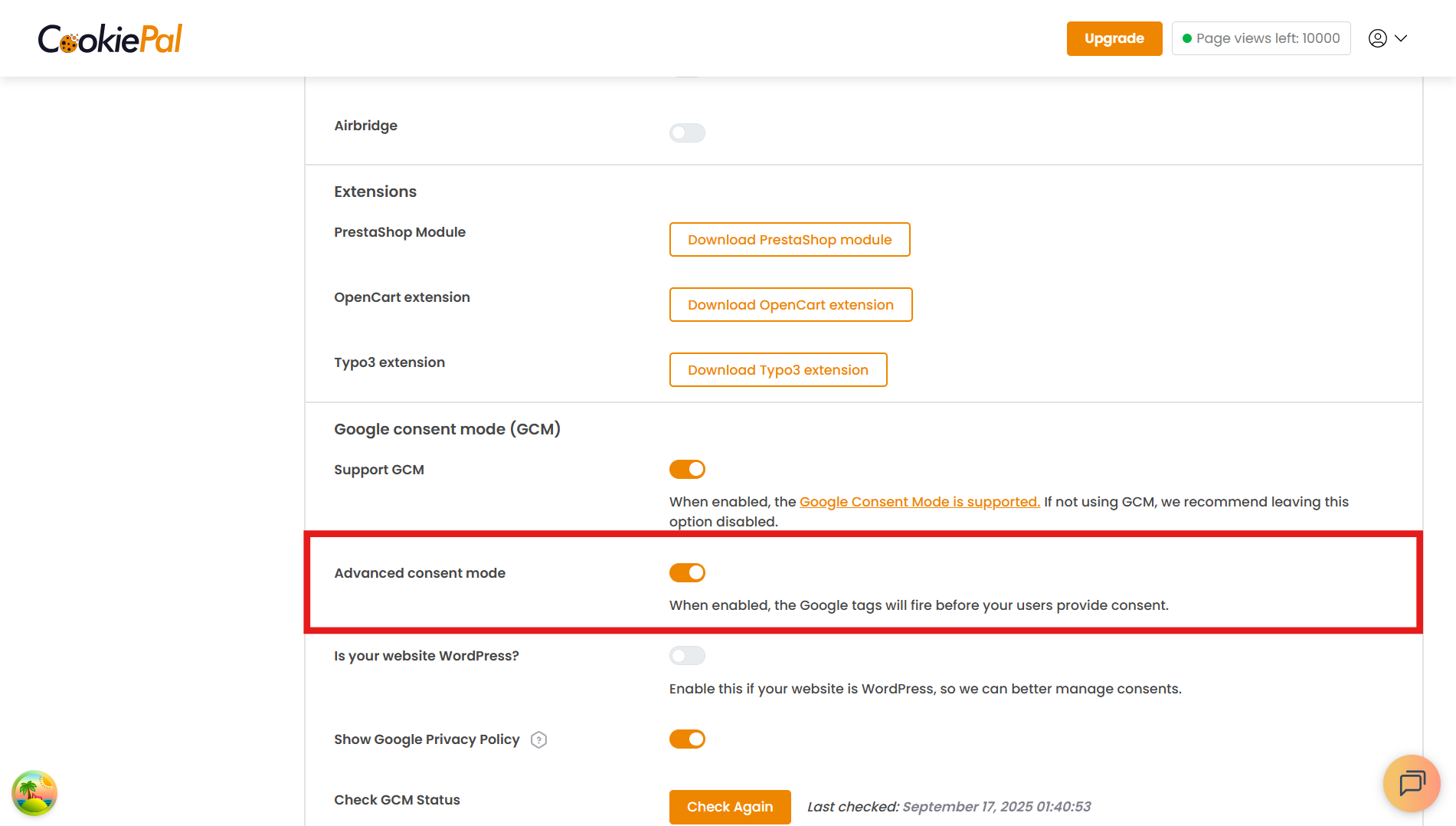Click the 'Page views left: 10000' counter
The width and height of the screenshot is (1456, 826).
click(1261, 38)
